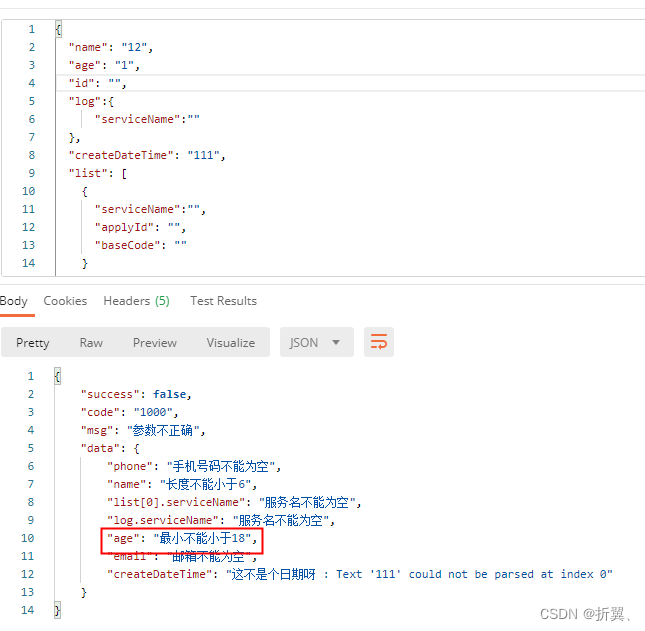Image resolution: width=645 pixels, height=631 pixels.
Task: Toggle the wrap lines icon
Action: [x=378, y=342]
